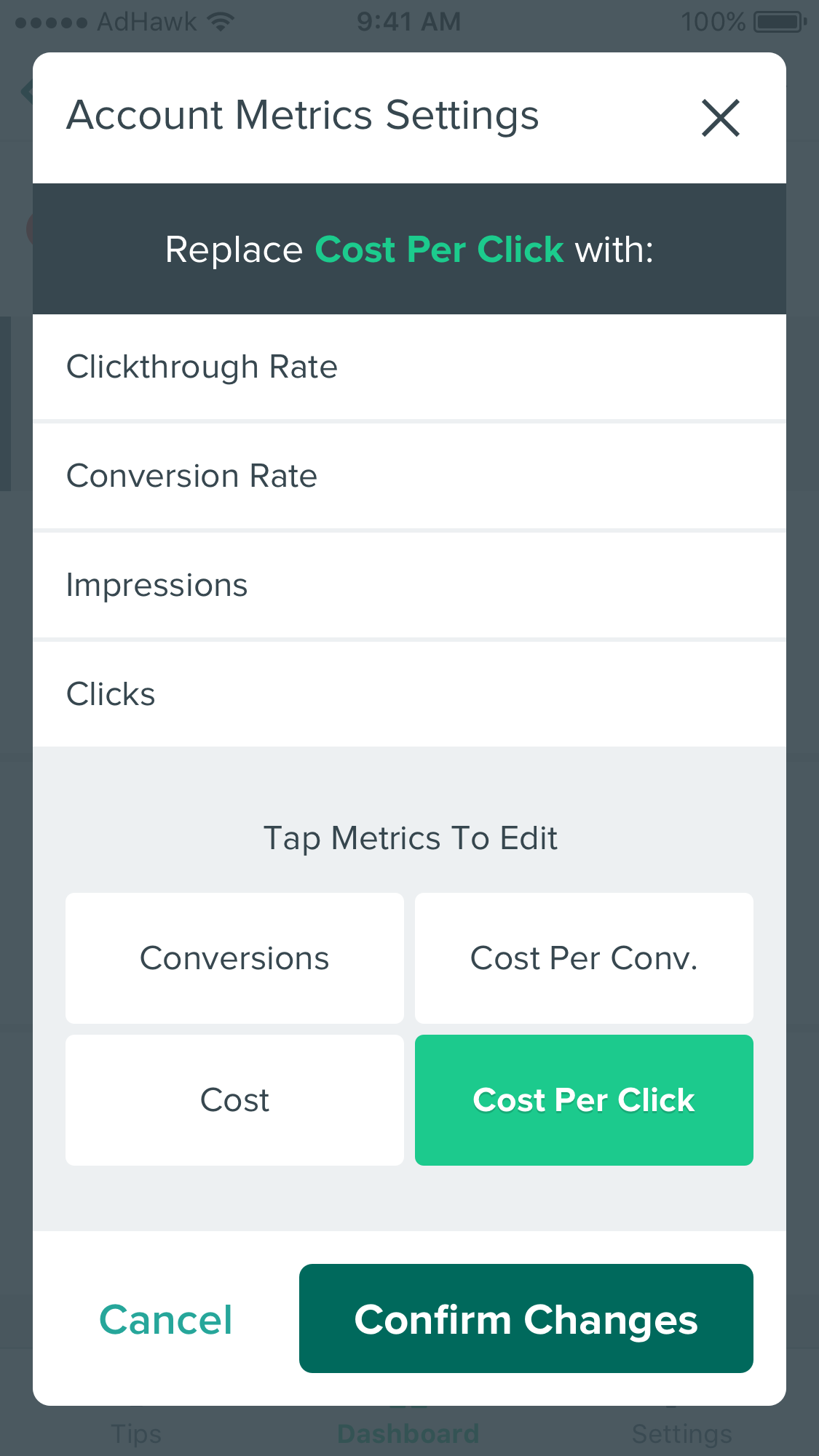Viewport: 819px width, 1456px height.
Task: Go to the Dashboard tab
Action: [408, 1433]
